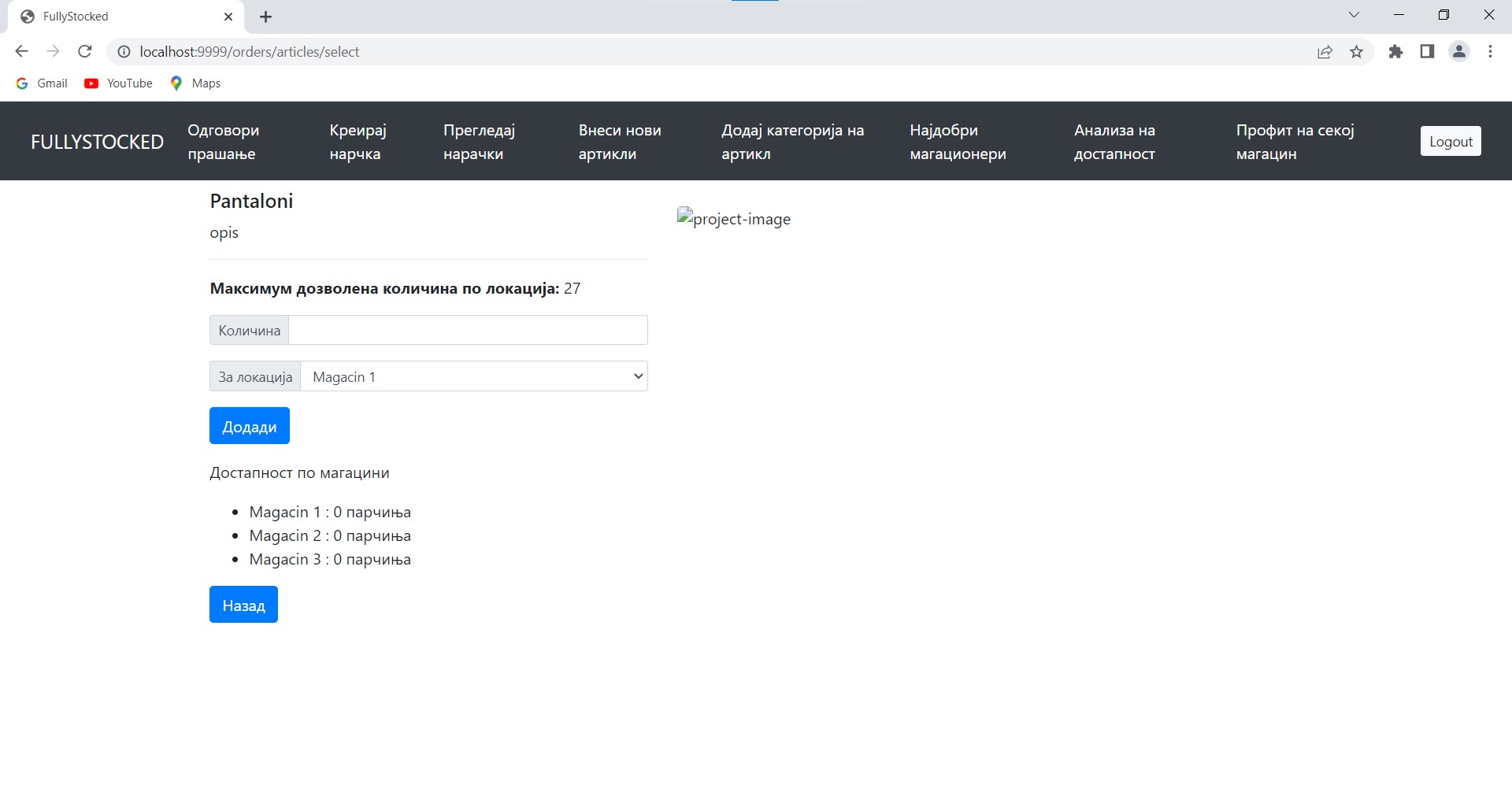Open the 'Креирај нарачка' nav item
The height and width of the screenshot is (811, 1512).
(x=358, y=142)
